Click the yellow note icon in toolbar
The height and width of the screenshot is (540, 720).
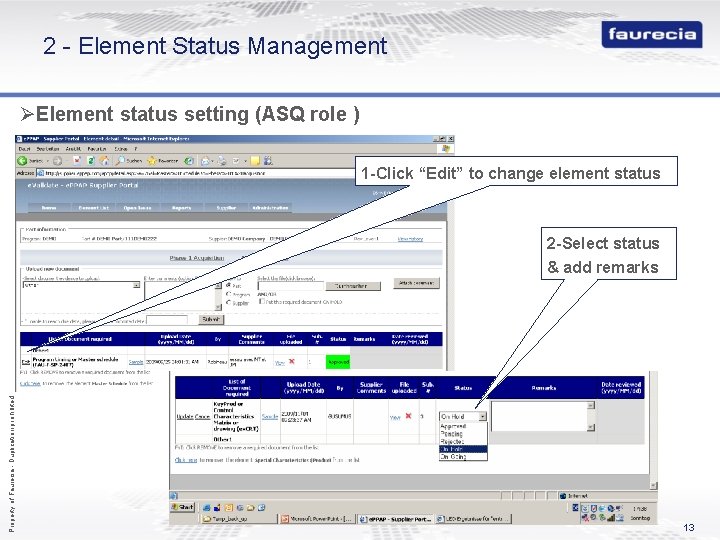click(x=255, y=161)
